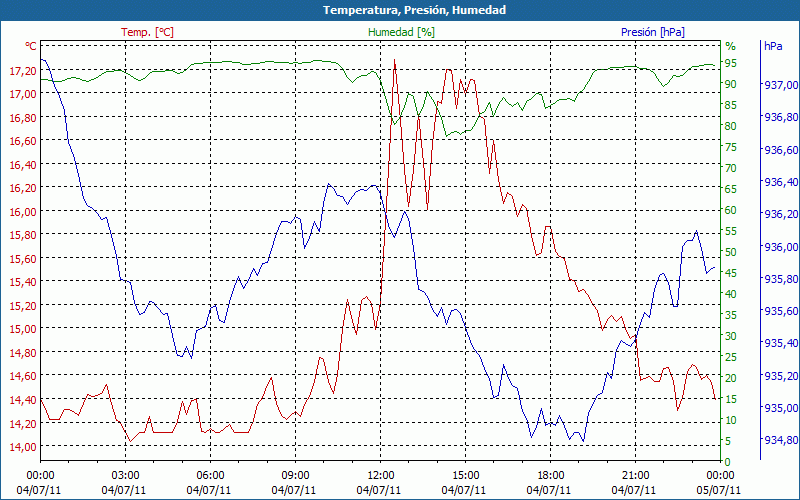The height and width of the screenshot is (500, 800).
Task: Click the 15,40 temperature axis value
Action: [x=23, y=282]
